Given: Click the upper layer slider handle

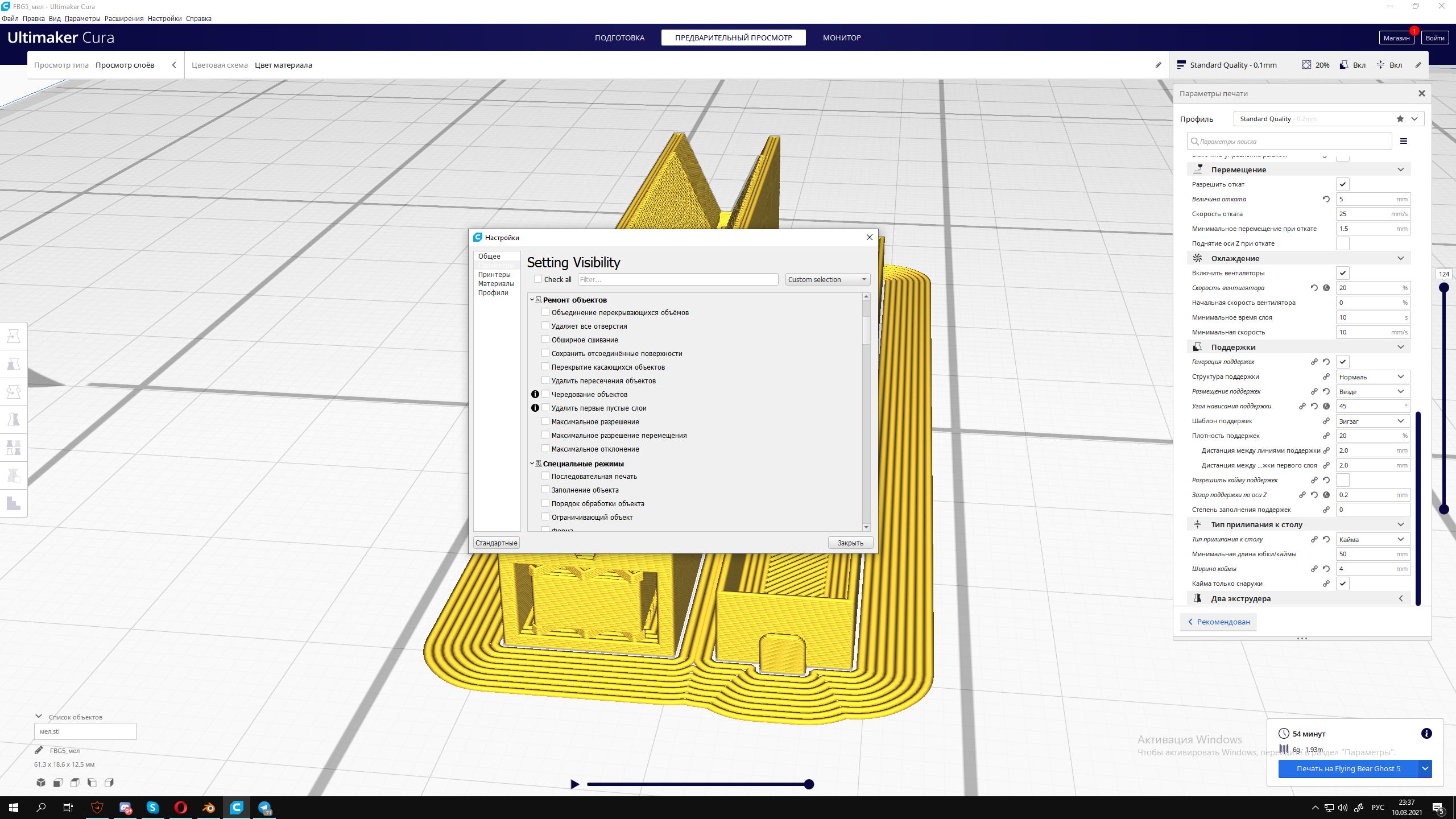Looking at the screenshot, I should point(1443,288).
